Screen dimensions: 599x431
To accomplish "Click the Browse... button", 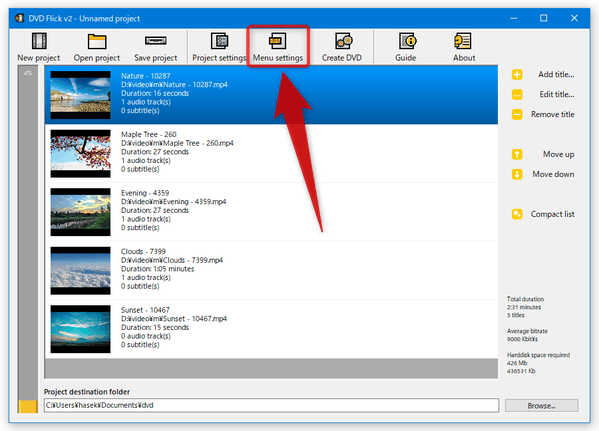I will click(x=541, y=405).
